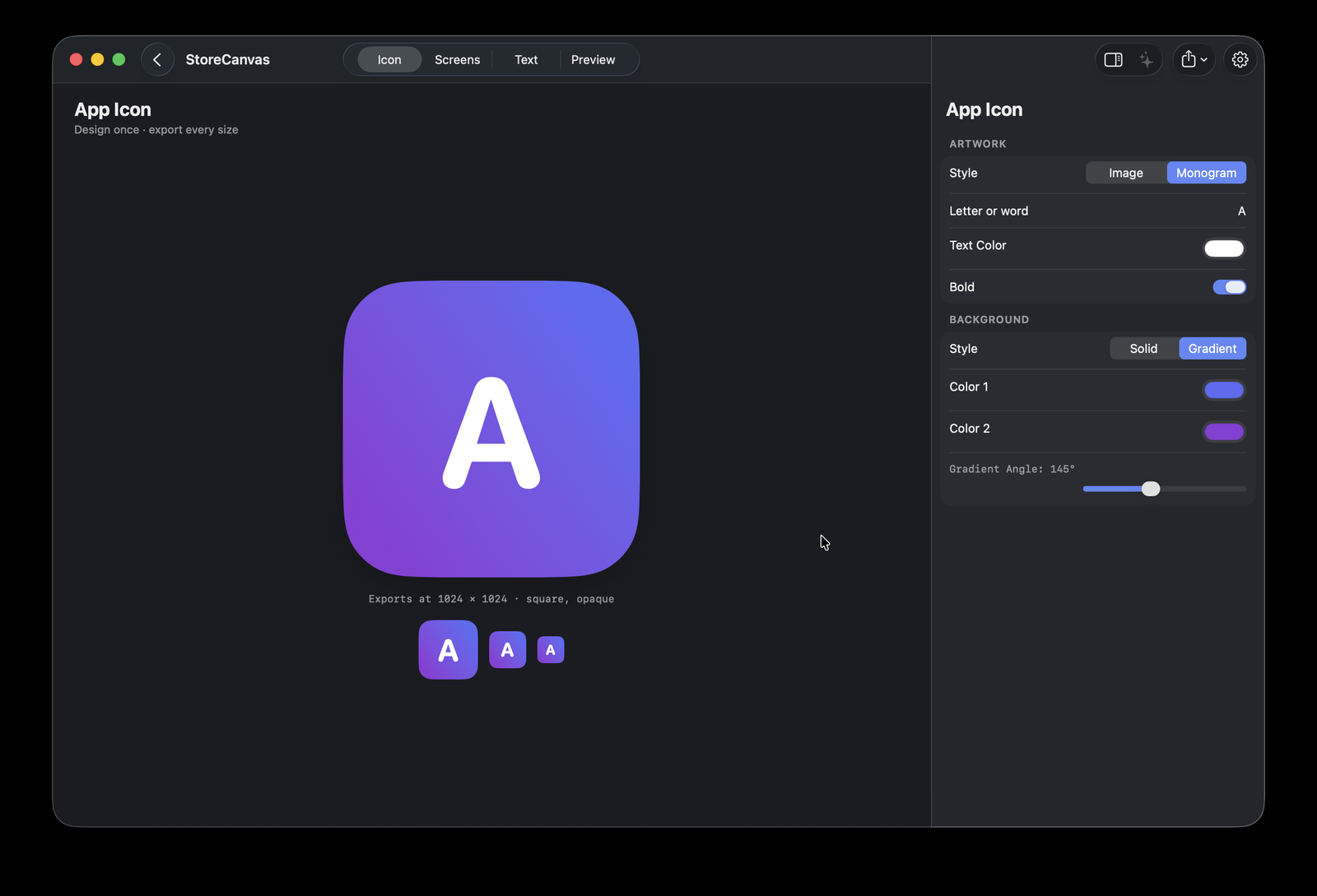Screen dimensions: 1317x896
Task: Click 'Design once · export every size' subtitle
Action: (x=156, y=130)
